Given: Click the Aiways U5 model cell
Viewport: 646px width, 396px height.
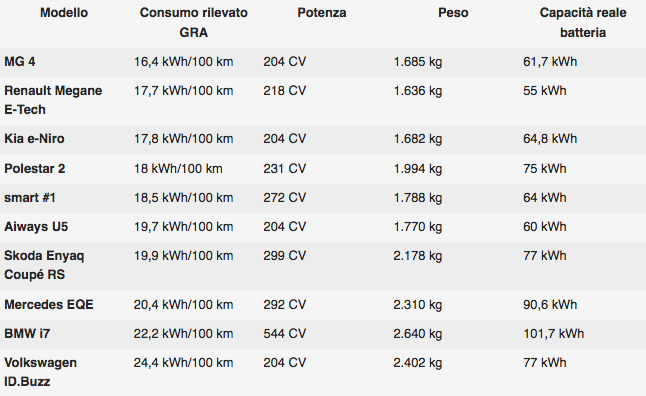Looking at the screenshot, I should 36,227.
